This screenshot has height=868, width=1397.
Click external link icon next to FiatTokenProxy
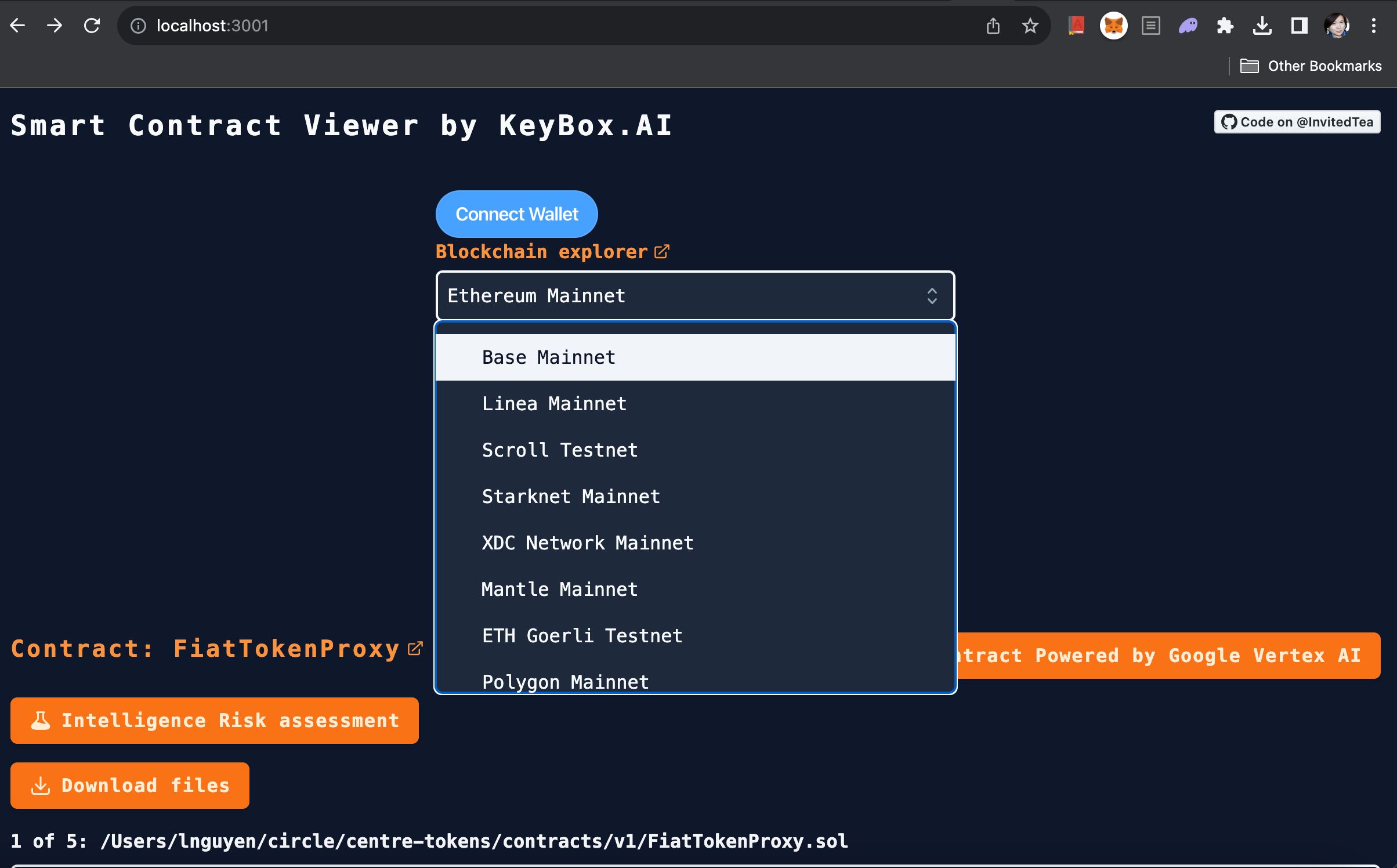[415, 648]
